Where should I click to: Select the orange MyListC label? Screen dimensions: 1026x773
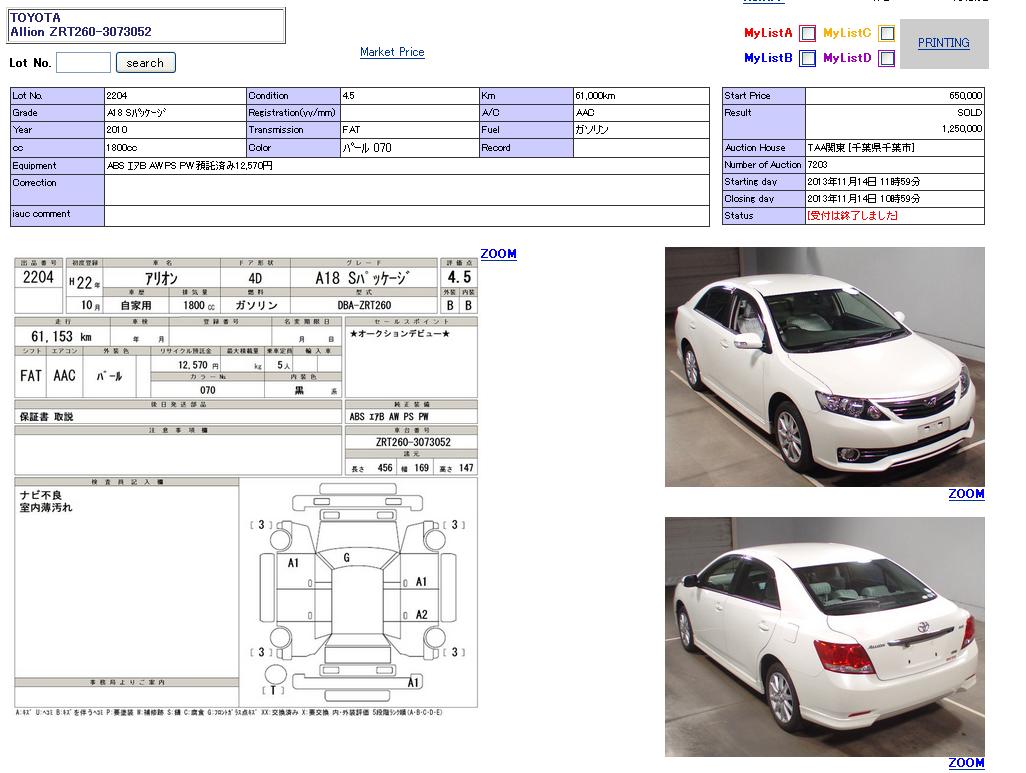[x=847, y=33]
